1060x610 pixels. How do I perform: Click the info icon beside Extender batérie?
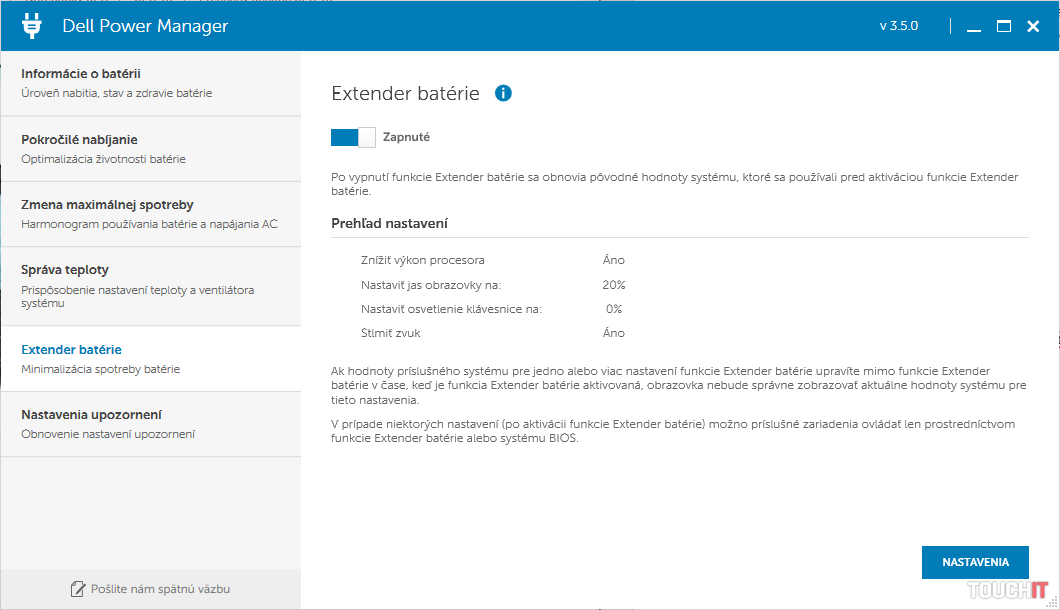pyautogui.click(x=503, y=93)
